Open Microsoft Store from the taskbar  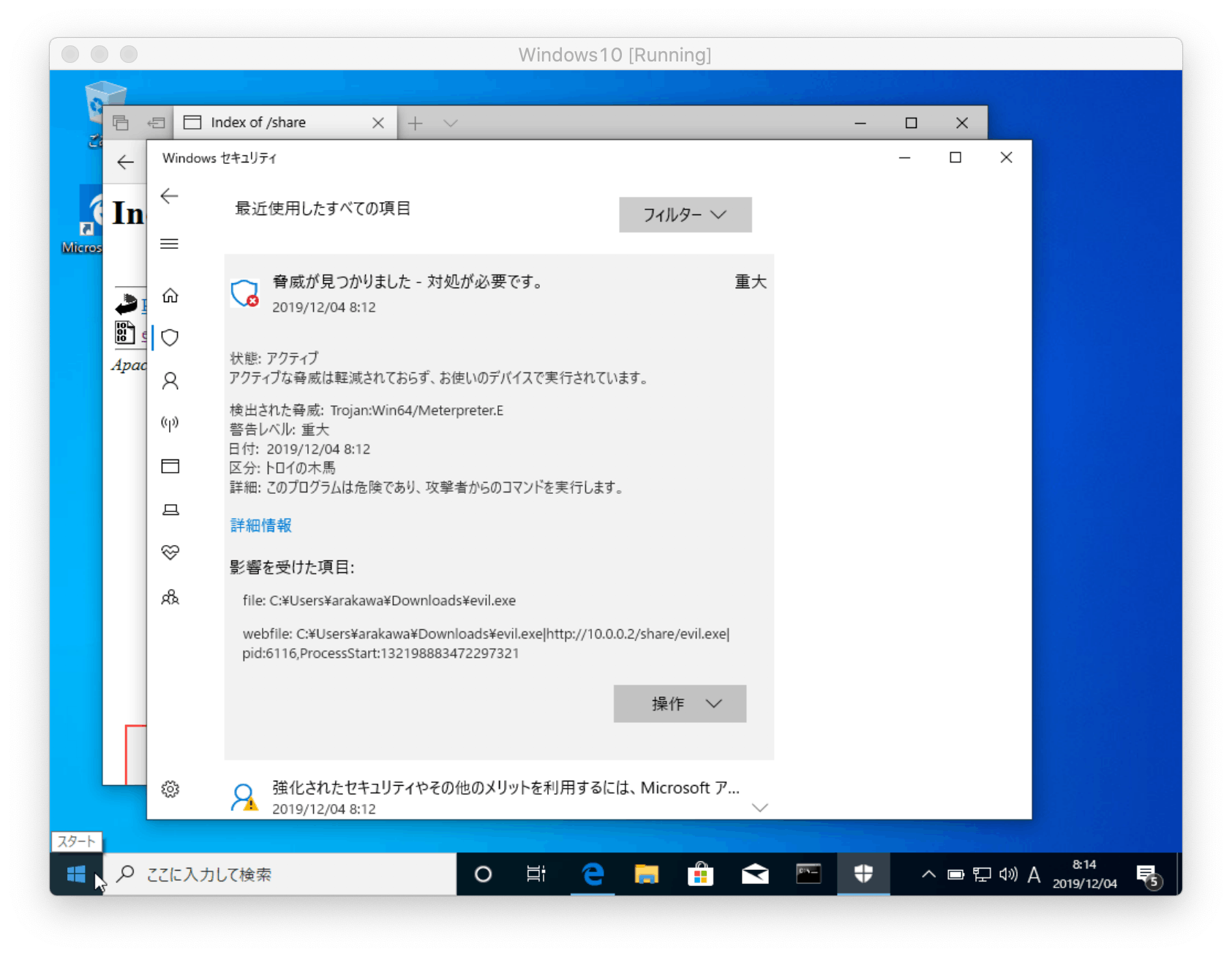coord(700,874)
